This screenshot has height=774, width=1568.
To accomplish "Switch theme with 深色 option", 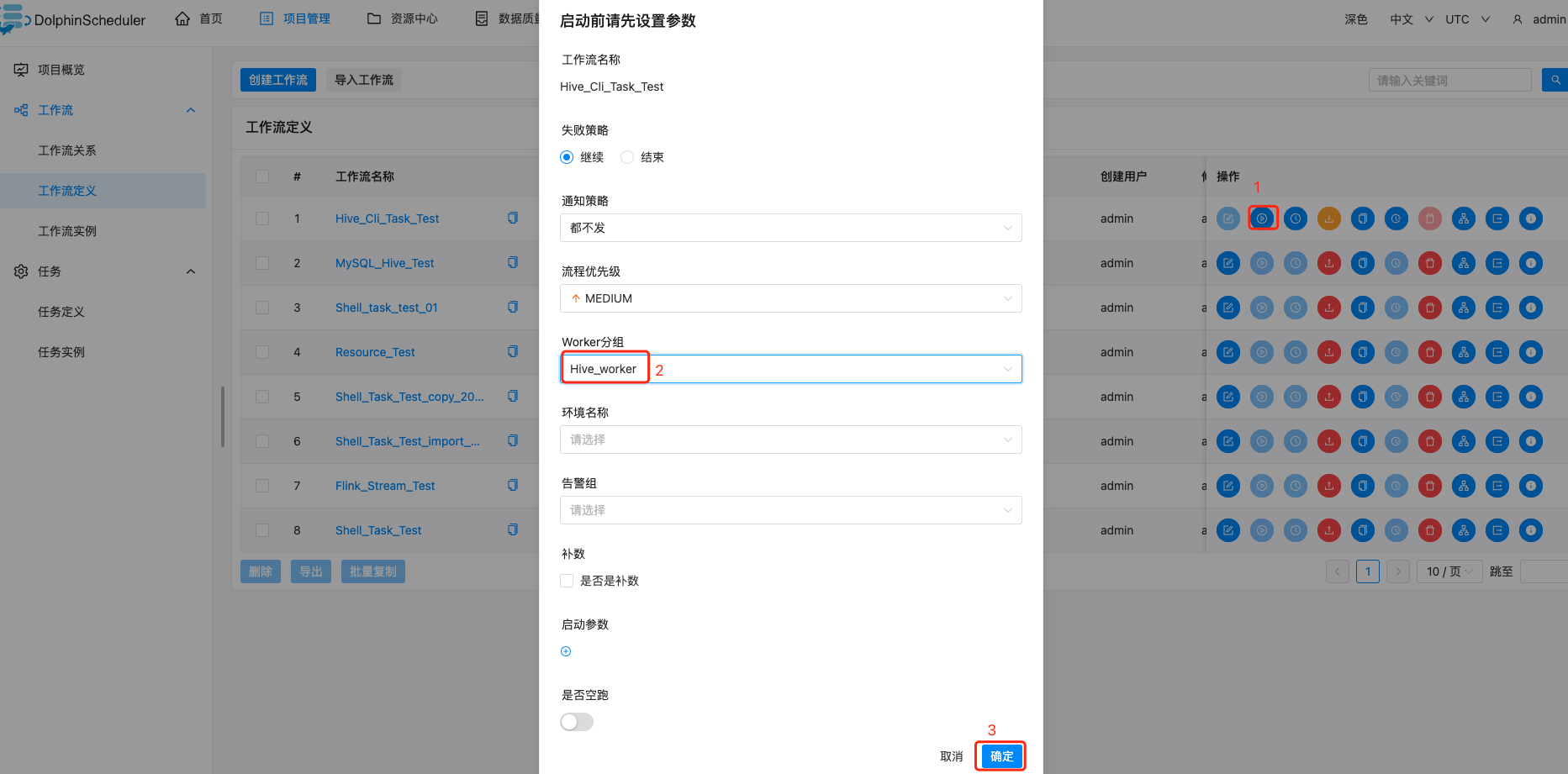I will (1356, 19).
